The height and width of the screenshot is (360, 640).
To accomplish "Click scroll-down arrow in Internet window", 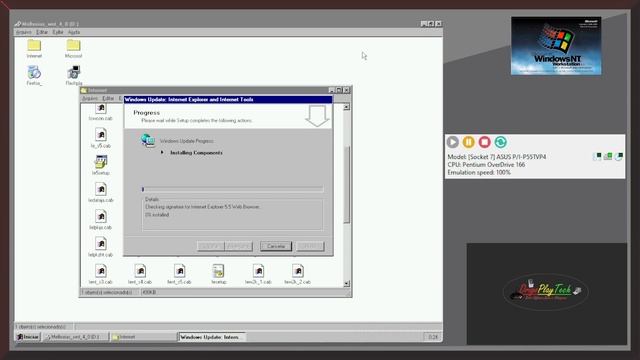I will tap(347, 283).
